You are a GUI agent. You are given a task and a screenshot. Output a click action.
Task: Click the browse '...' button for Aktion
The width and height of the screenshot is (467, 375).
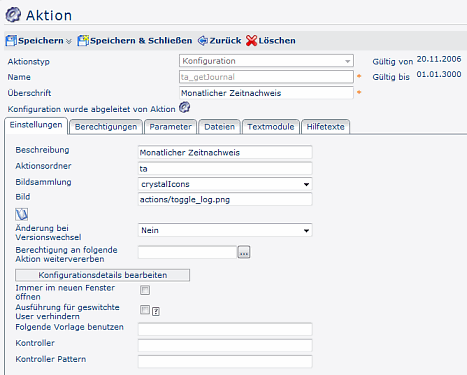[244, 252]
